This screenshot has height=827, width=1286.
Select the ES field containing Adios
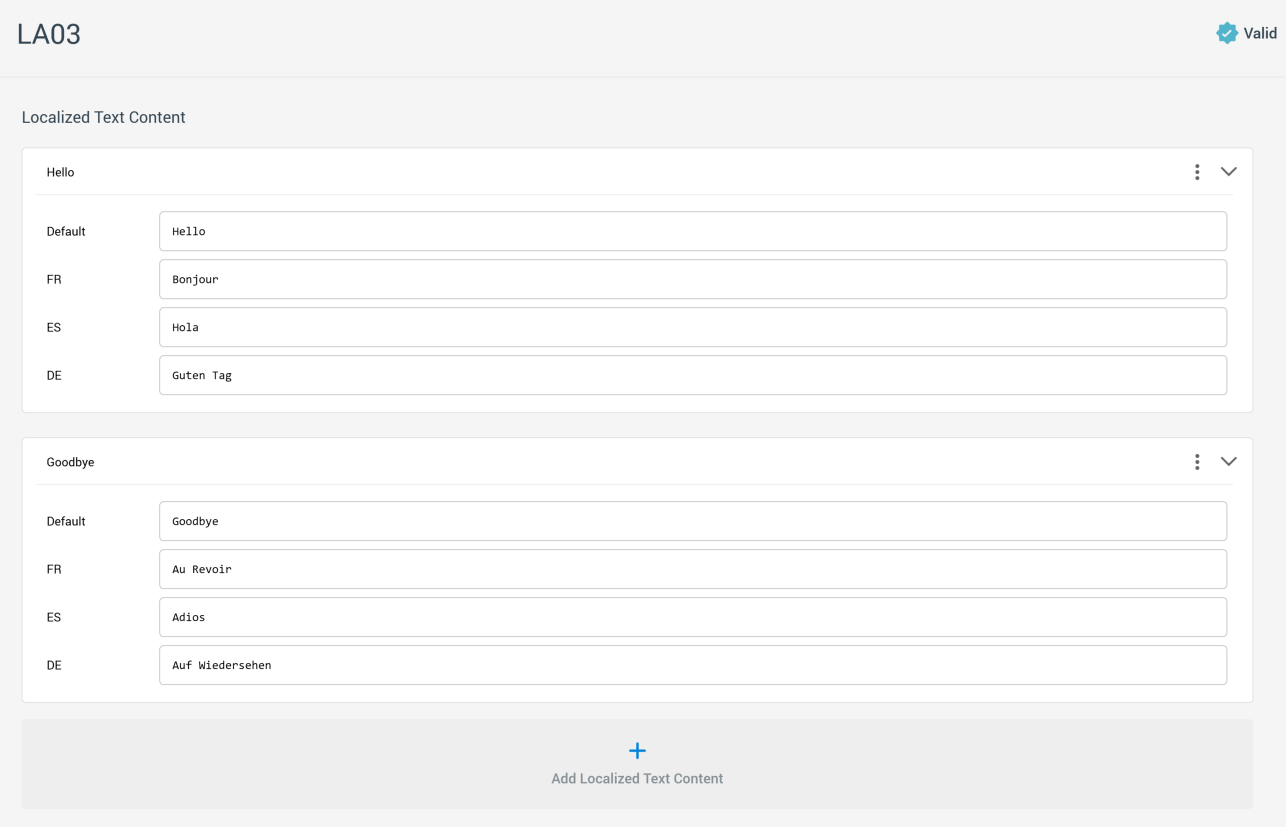692,617
